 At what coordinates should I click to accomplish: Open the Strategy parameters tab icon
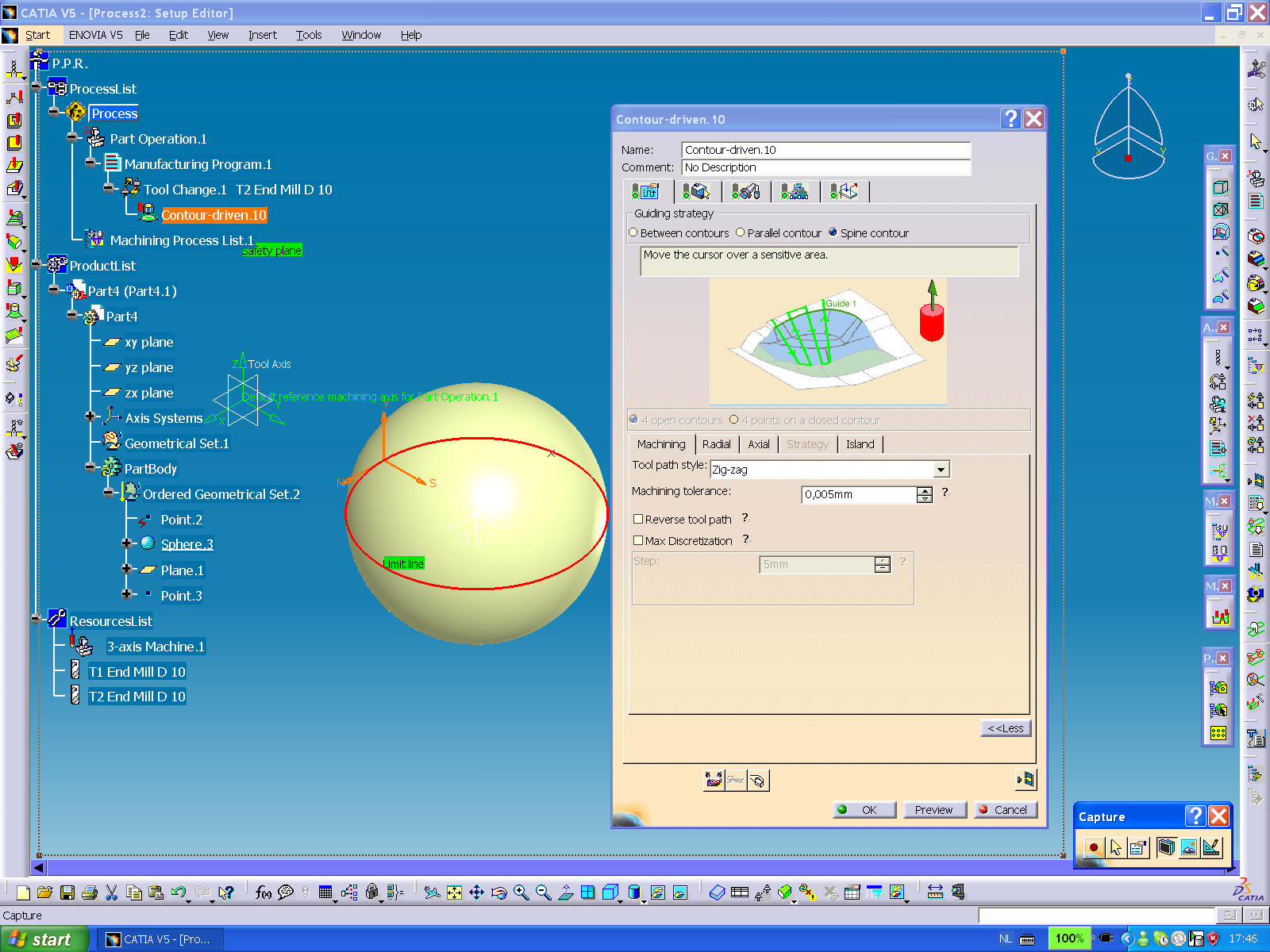pos(647,191)
